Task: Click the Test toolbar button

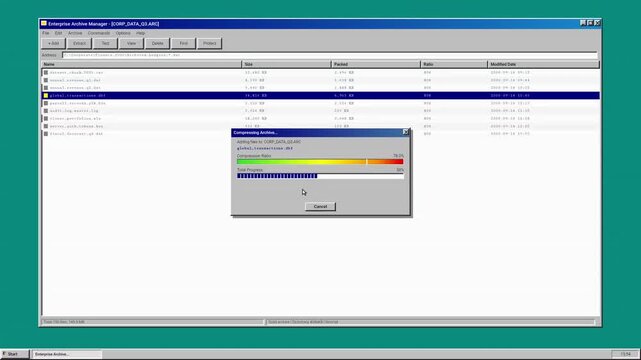Action: pos(105,43)
